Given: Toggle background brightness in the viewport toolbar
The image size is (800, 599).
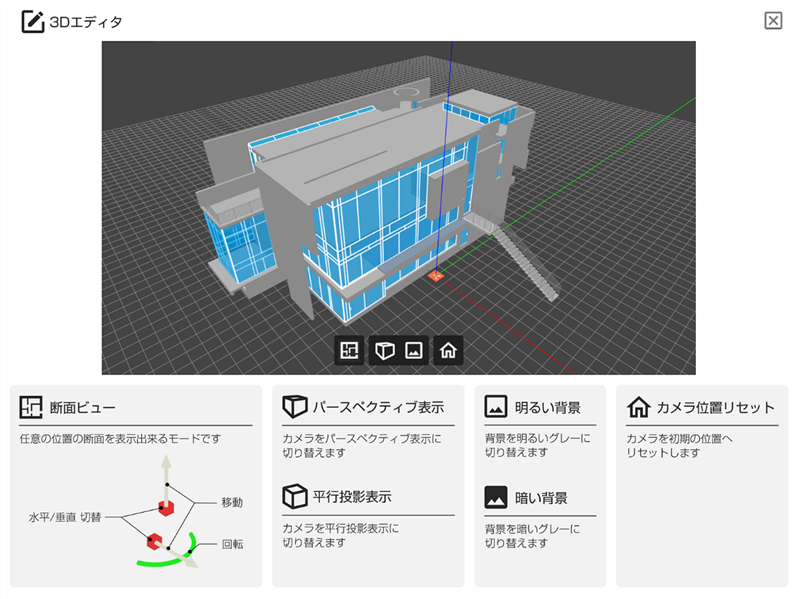Looking at the screenshot, I should (x=413, y=351).
